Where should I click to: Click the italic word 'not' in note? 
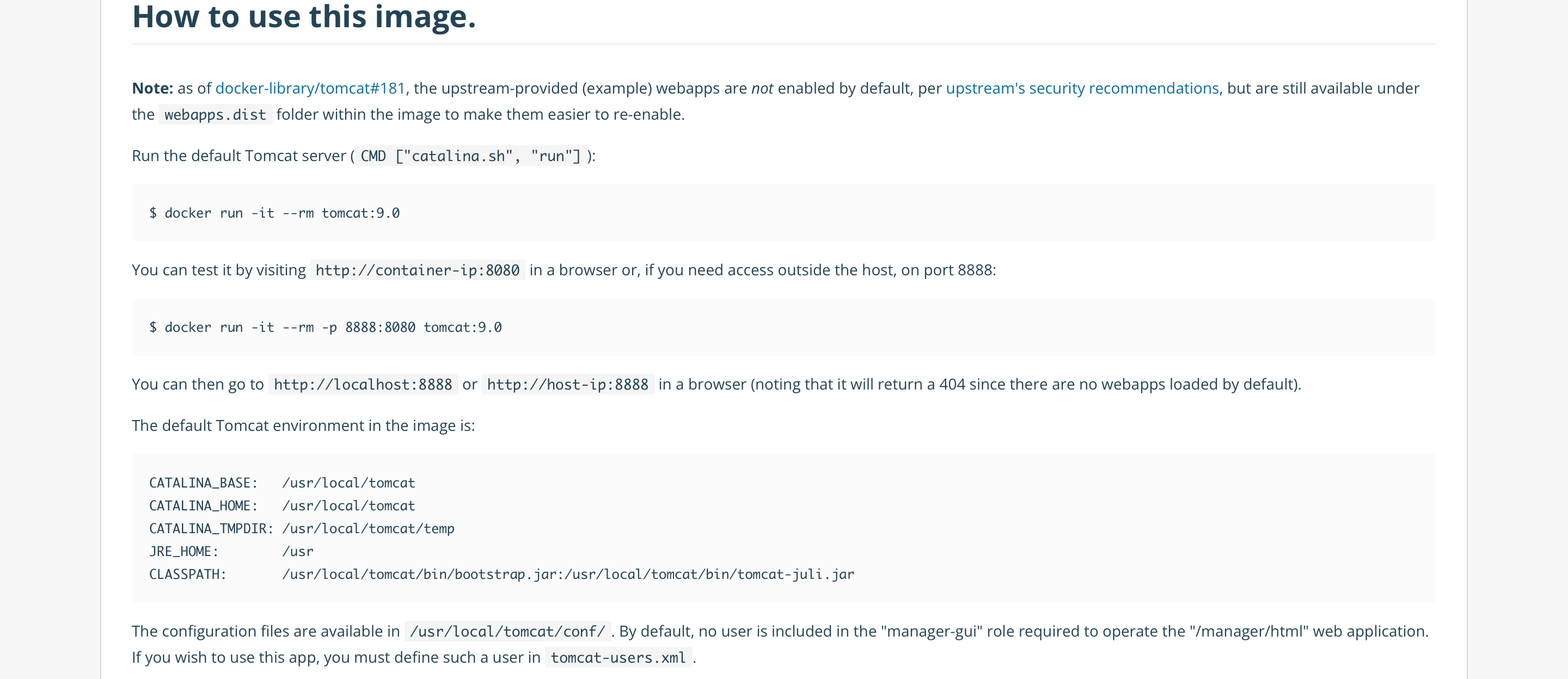click(x=762, y=88)
